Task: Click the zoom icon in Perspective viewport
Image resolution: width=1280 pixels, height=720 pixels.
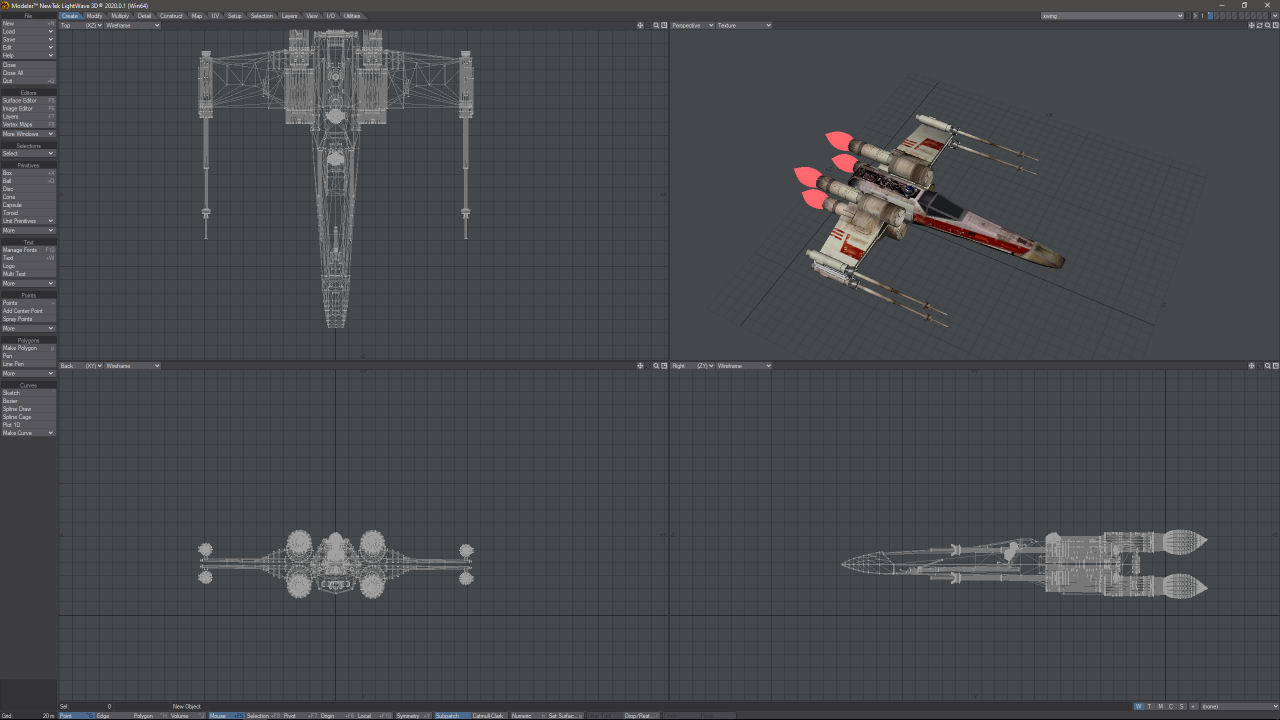Action: point(1267,25)
